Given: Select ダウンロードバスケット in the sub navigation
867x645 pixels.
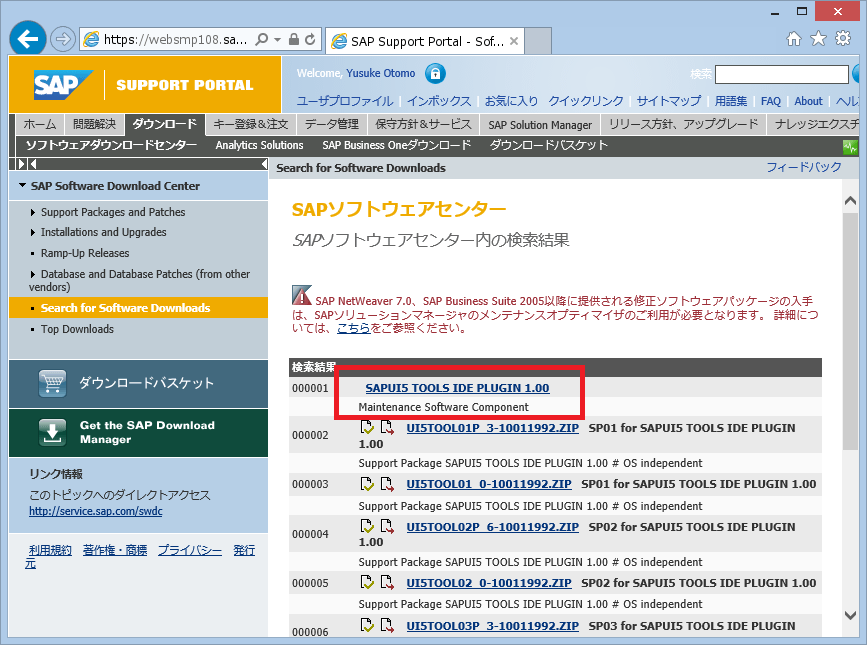Looking at the screenshot, I should pos(549,145).
